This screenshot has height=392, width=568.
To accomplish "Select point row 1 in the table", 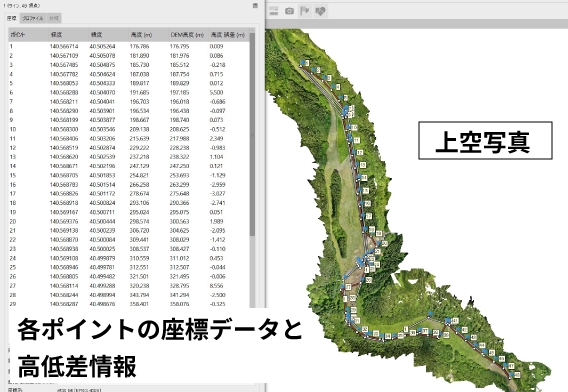I will point(129,46).
